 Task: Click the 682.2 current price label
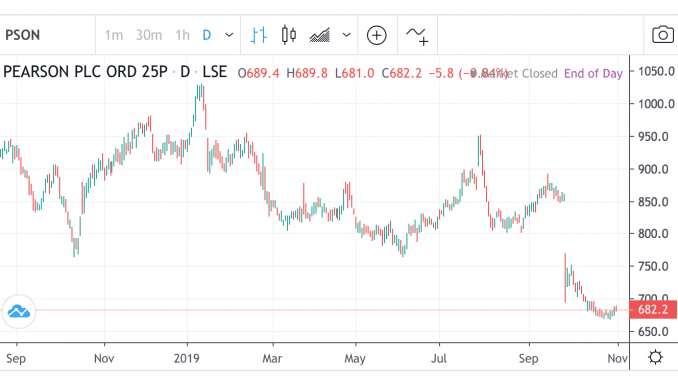click(653, 310)
